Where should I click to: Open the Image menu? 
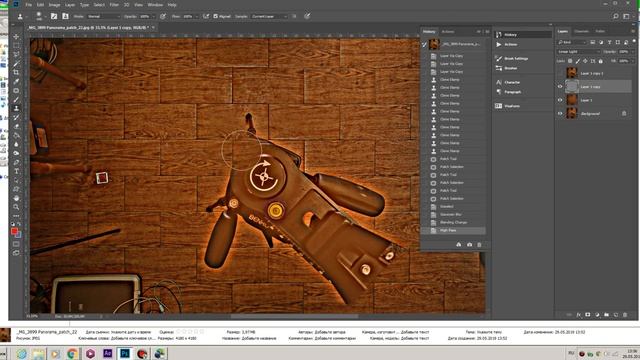54,5
